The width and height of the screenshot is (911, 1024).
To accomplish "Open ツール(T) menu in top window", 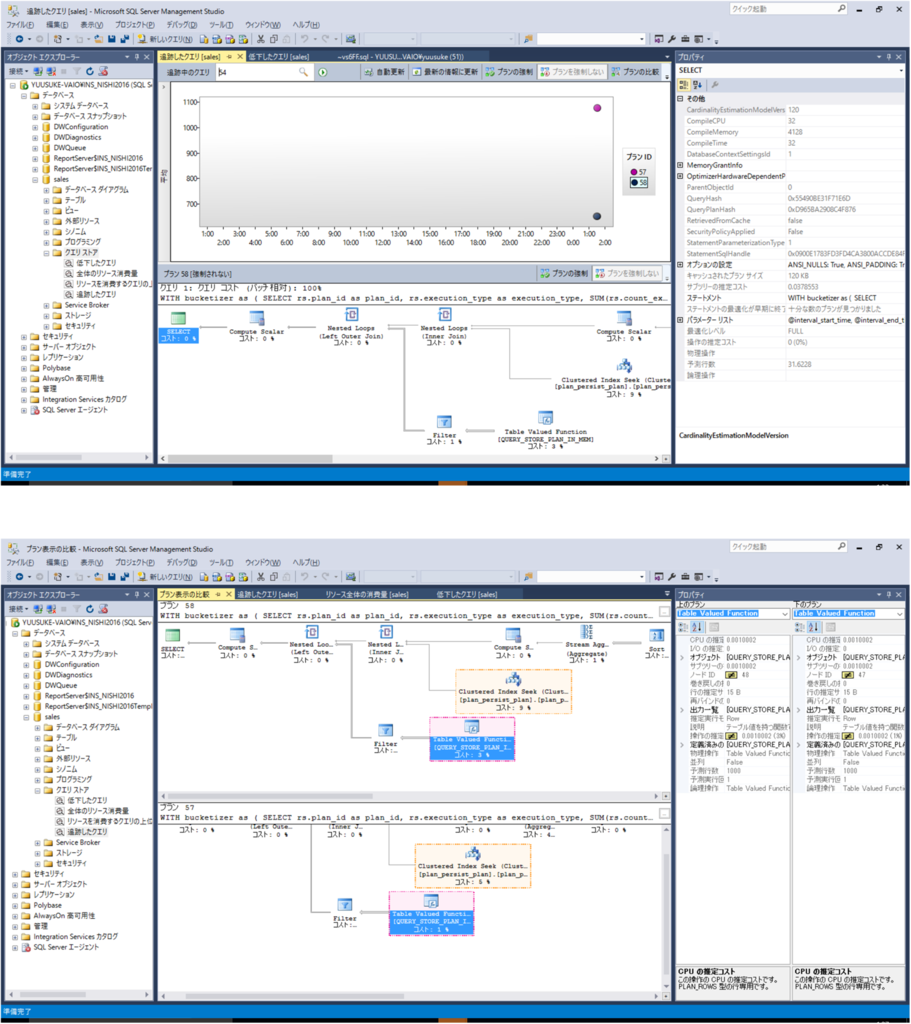I will pyautogui.click(x=221, y=25).
